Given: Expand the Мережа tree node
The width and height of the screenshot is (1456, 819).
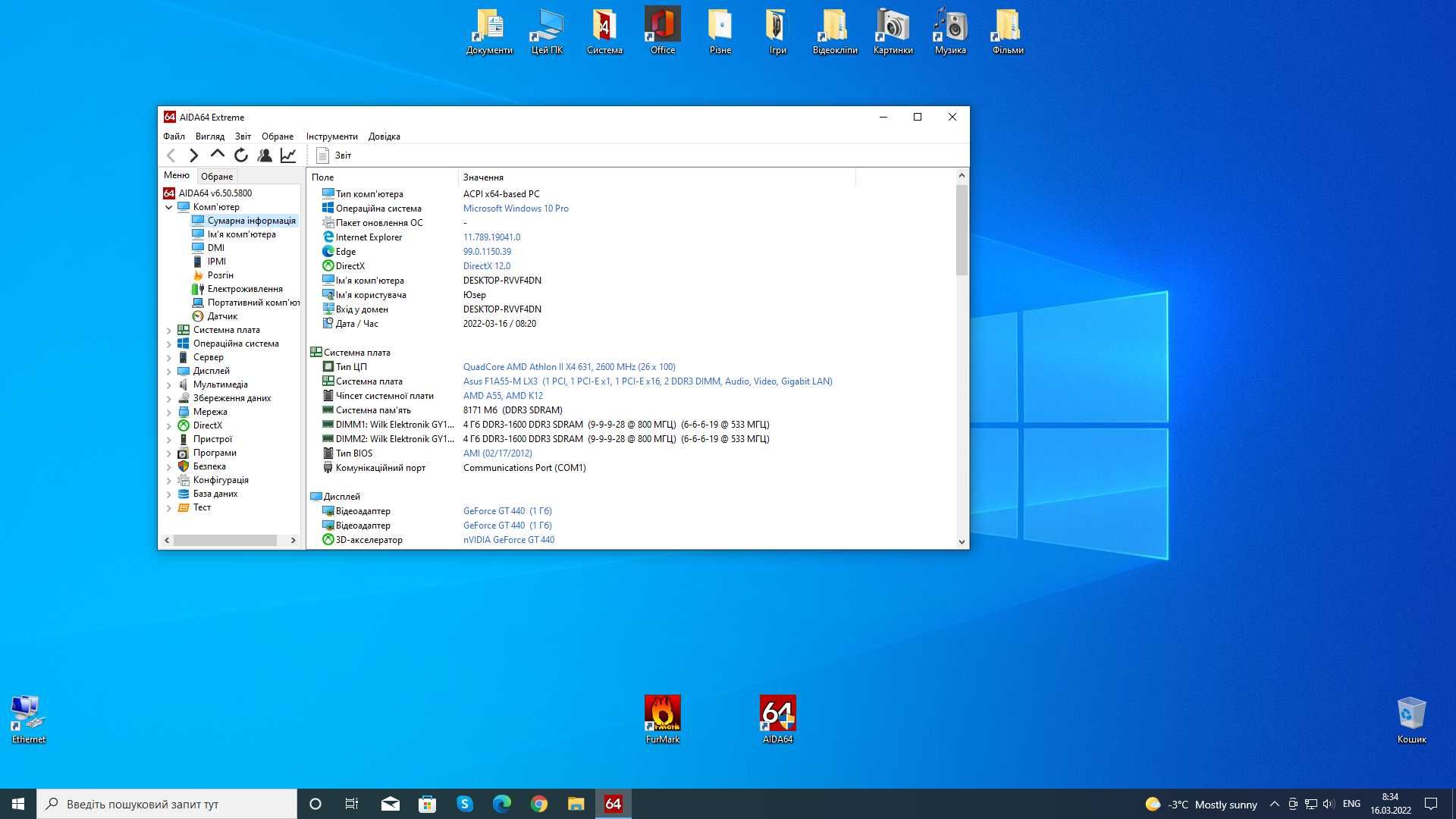Looking at the screenshot, I should click(168, 412).
